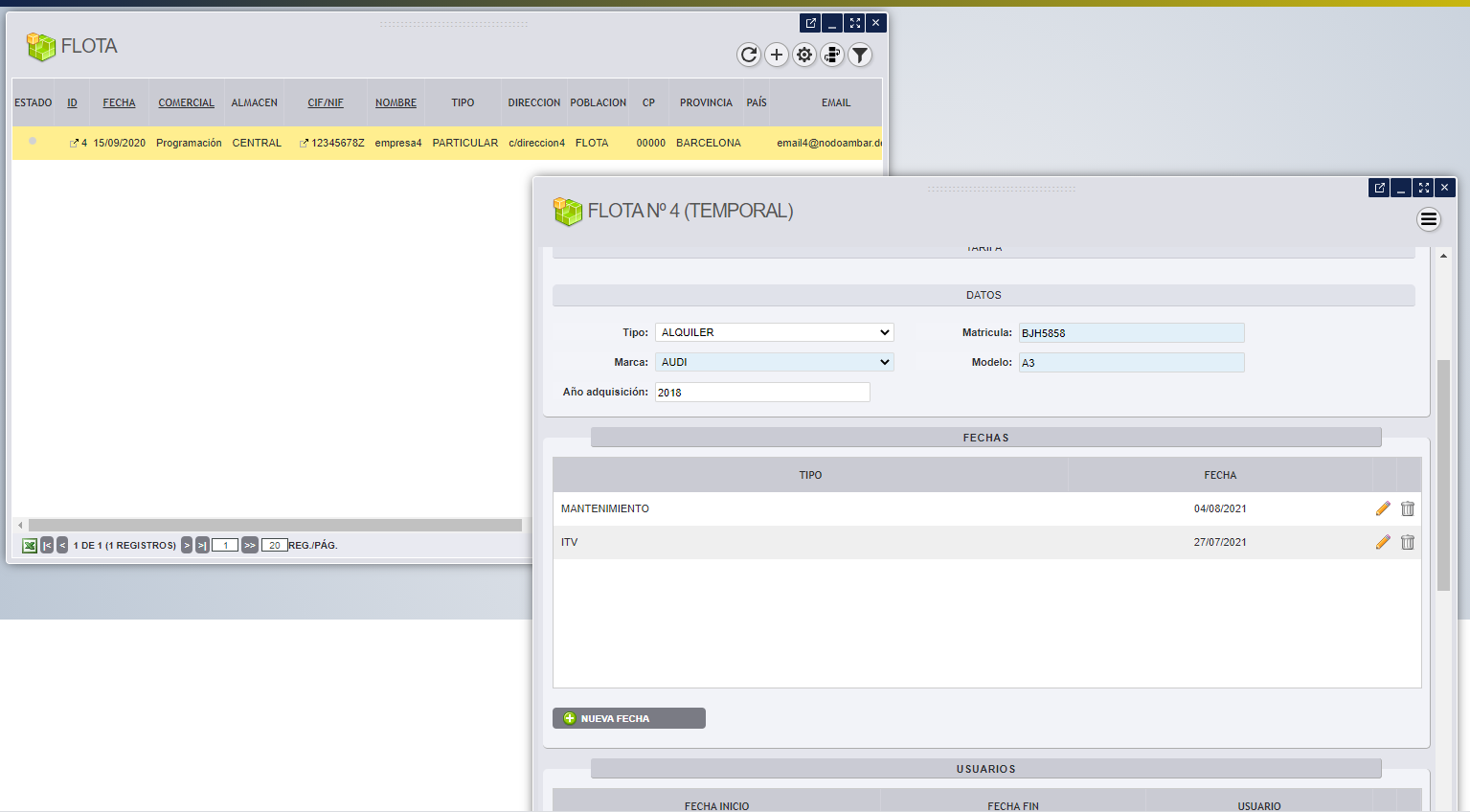Click the BARCELONA province cell

(709, 143)
